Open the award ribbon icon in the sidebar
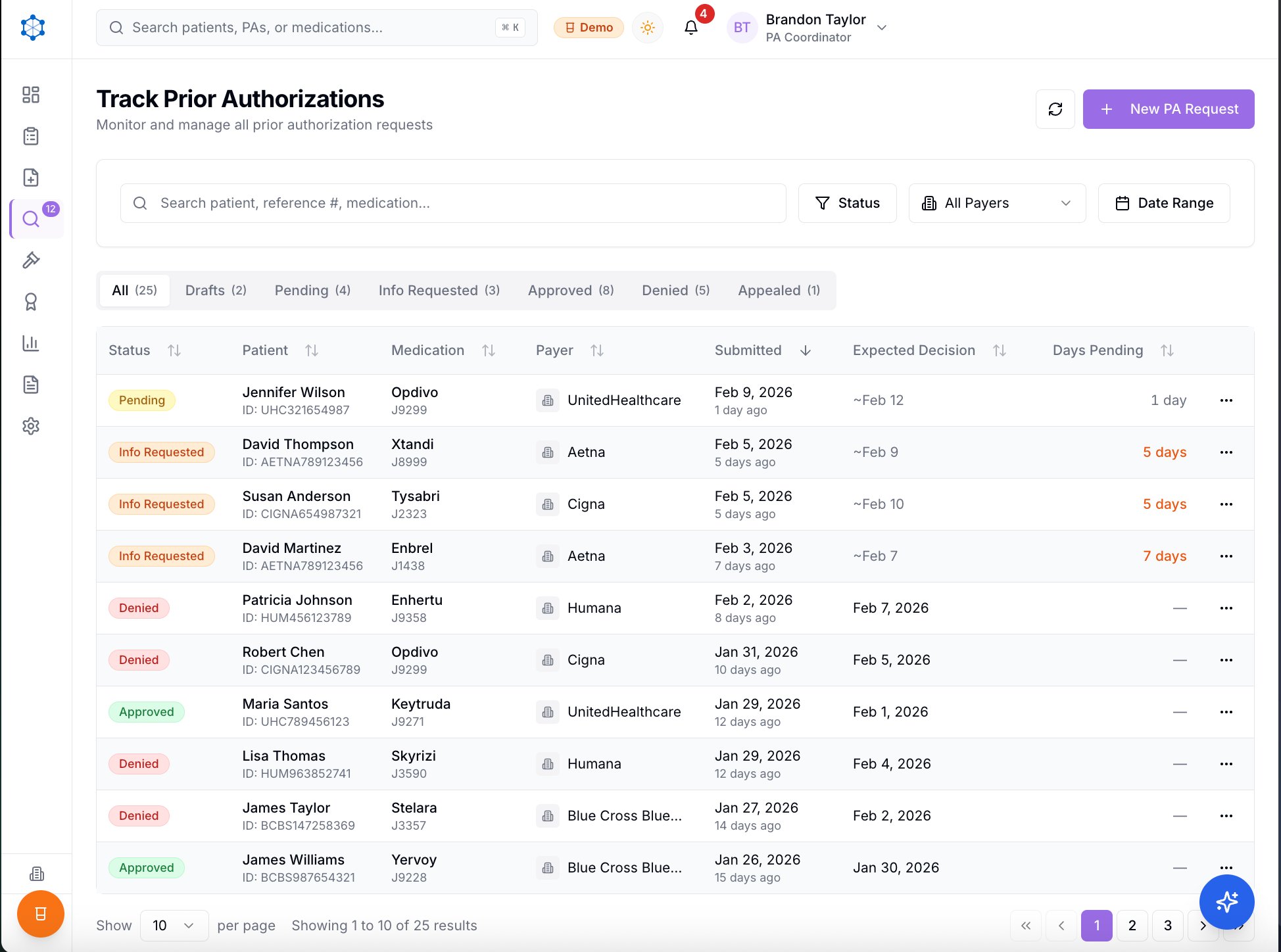The height and width of the screenshot is (952, 1281). coord(30,302)
